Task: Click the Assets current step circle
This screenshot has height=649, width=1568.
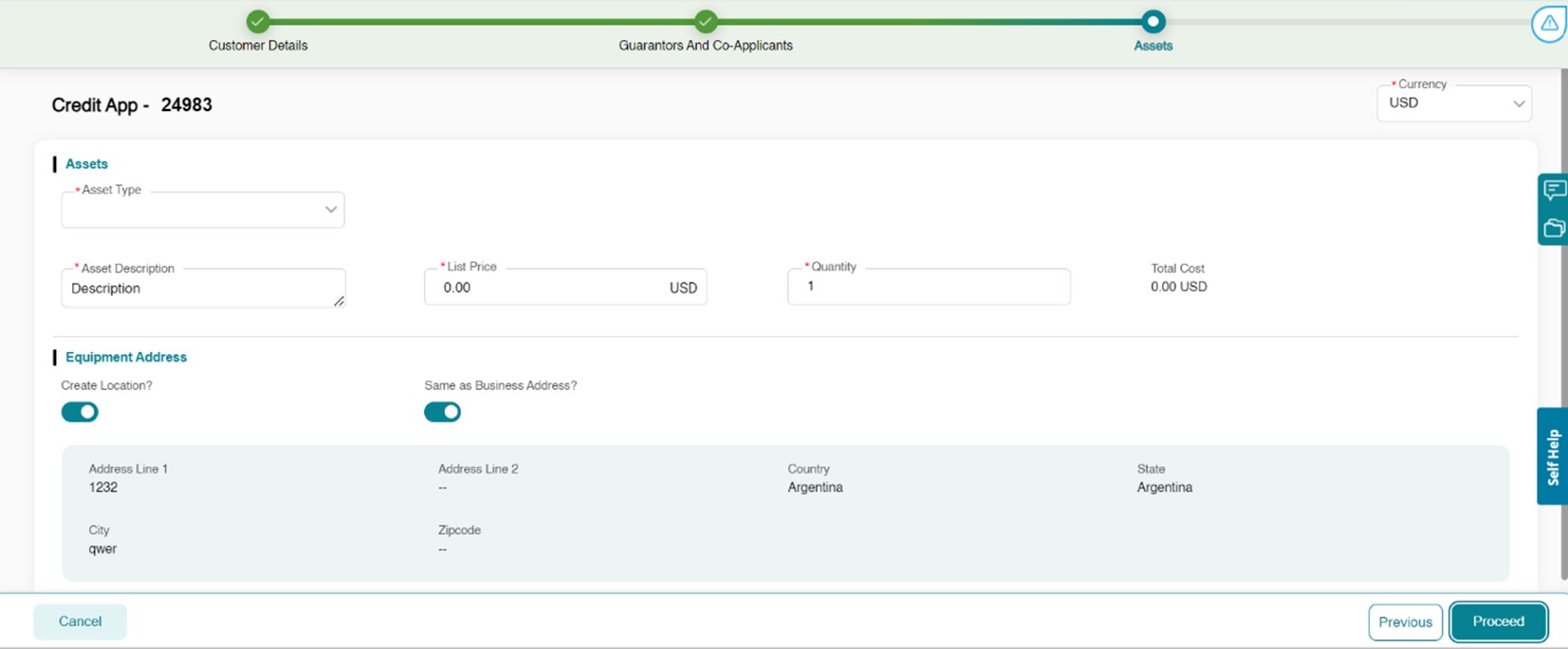Action: (x=1153, y=21)
